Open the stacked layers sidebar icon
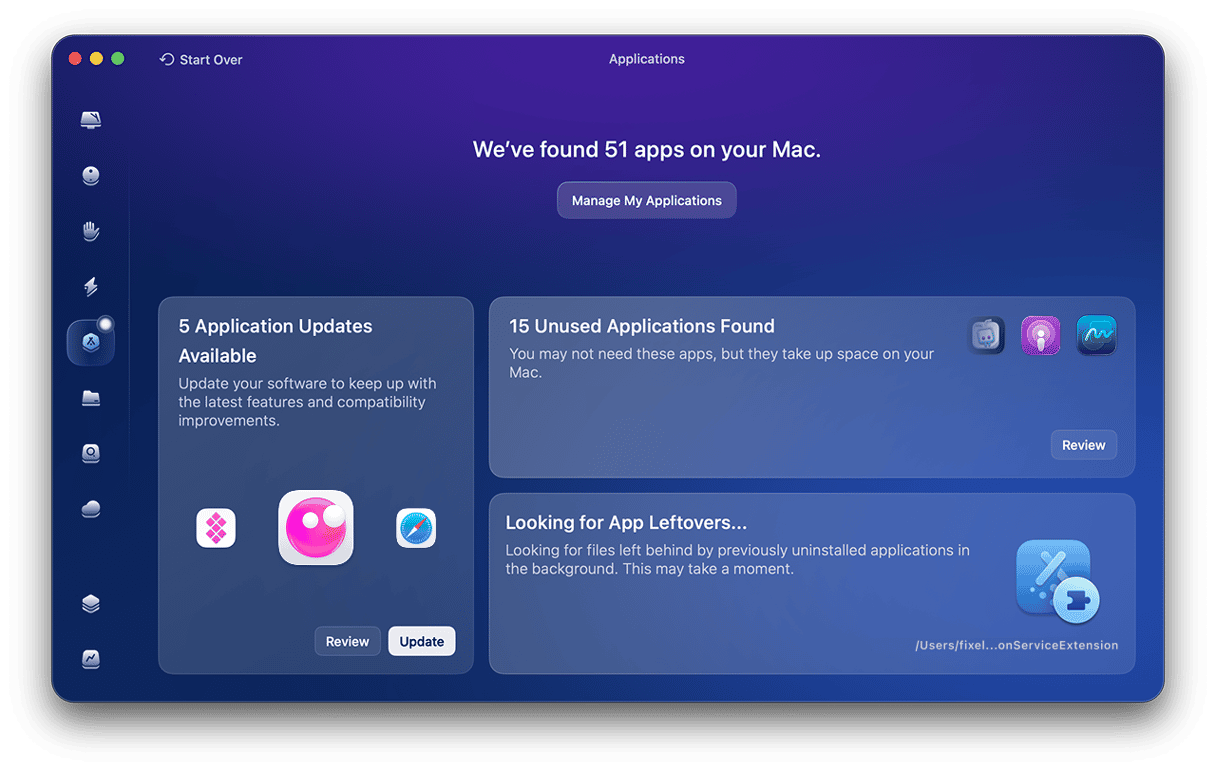Image resolution: width=1216 pixels, height=771 pixels. click(91, 604)
